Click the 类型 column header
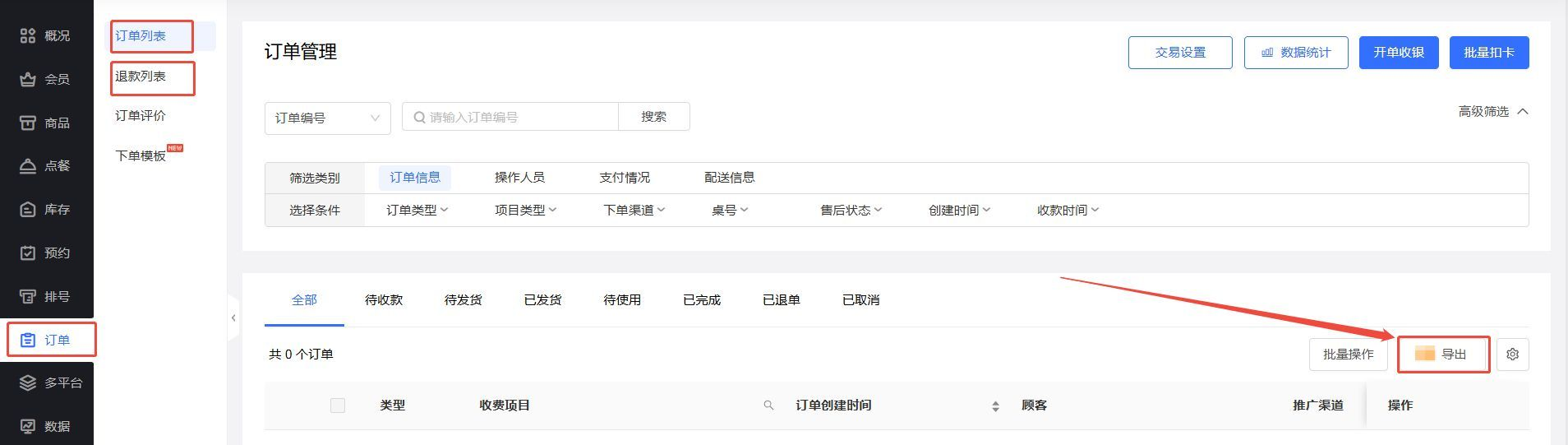1568x445 pixels. tap(393, 406)
